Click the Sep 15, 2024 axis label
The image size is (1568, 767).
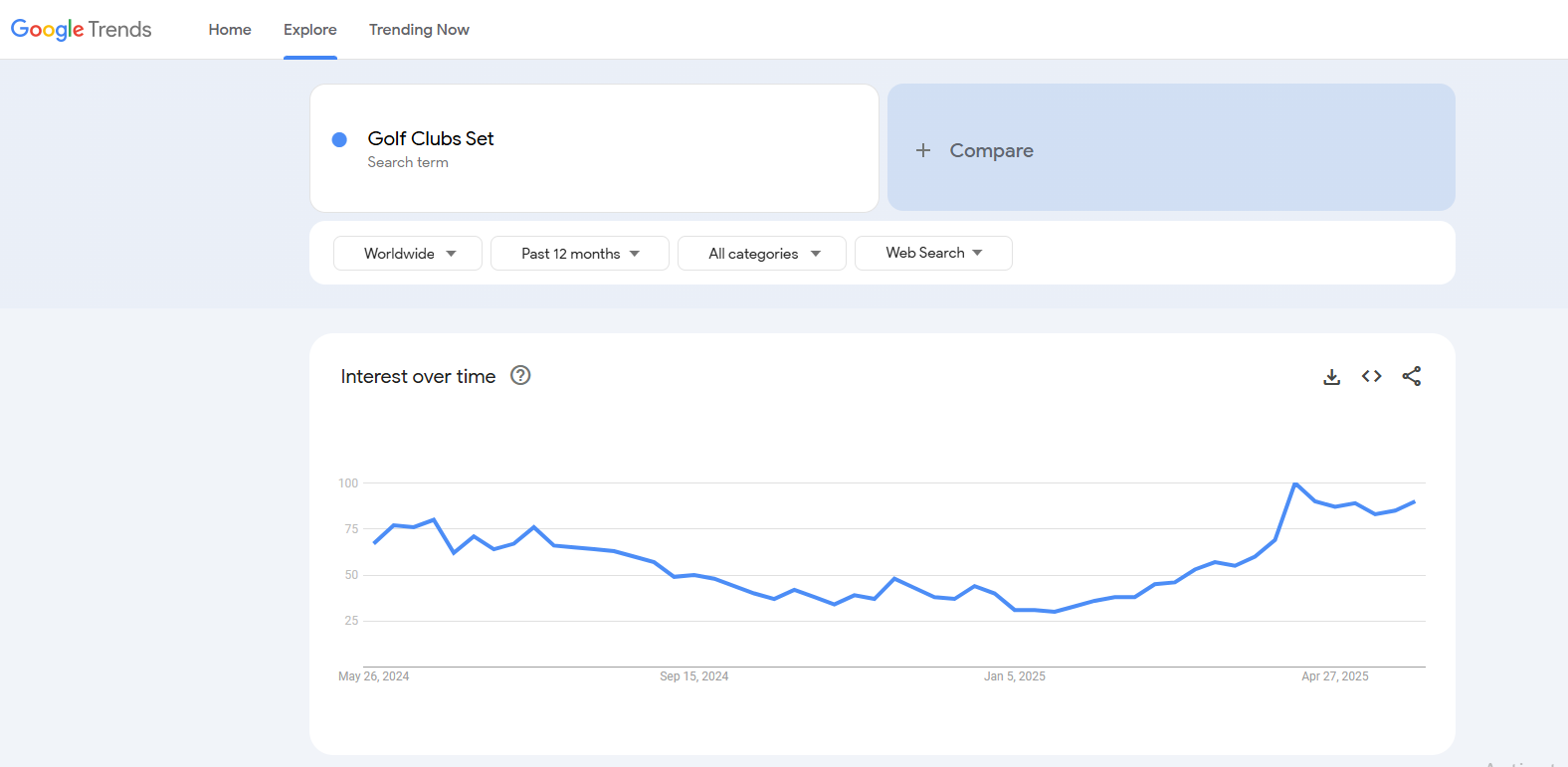point(694,676)
